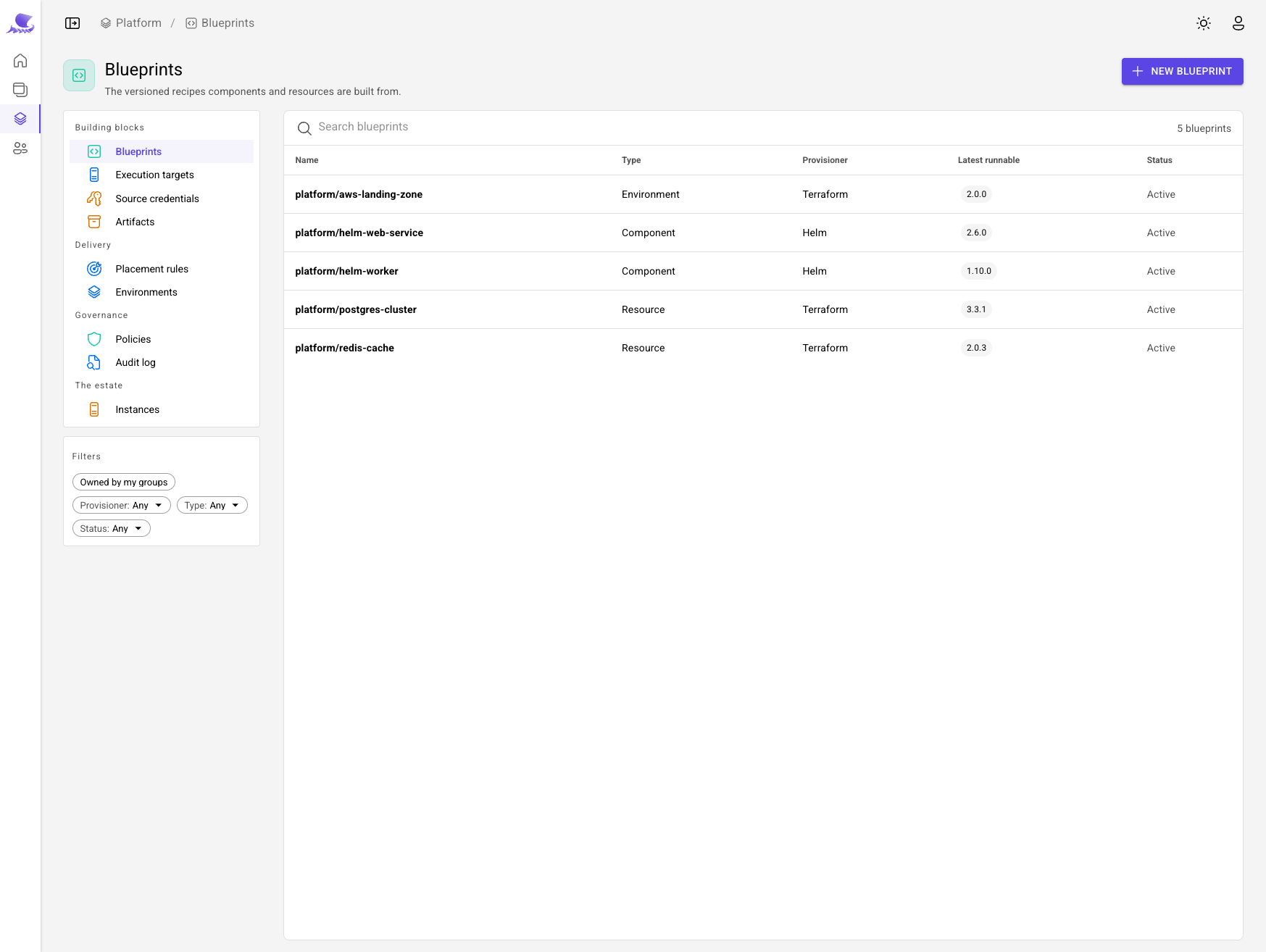Open the Policies page

[162, 339]
